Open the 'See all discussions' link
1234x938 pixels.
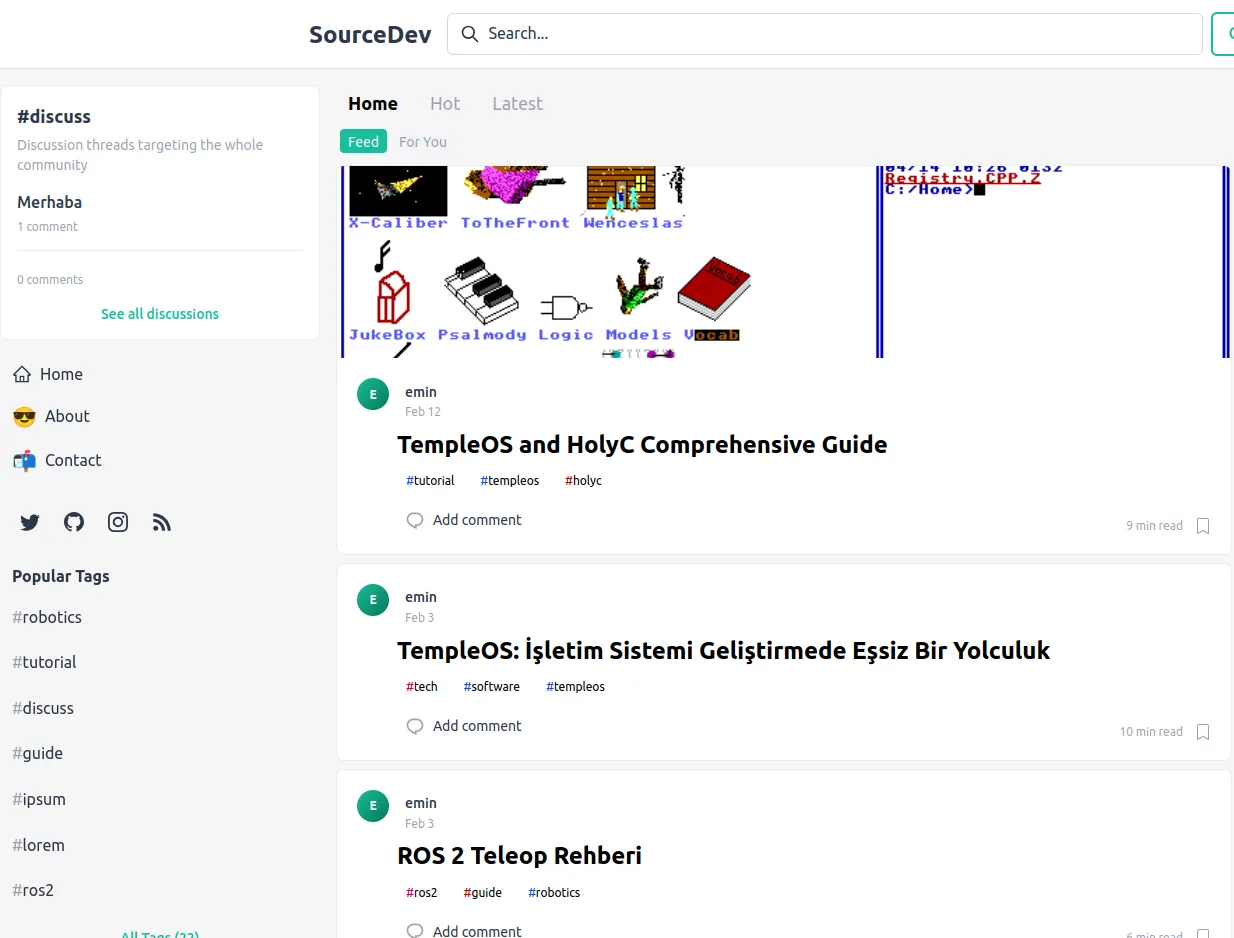(159, 313)
